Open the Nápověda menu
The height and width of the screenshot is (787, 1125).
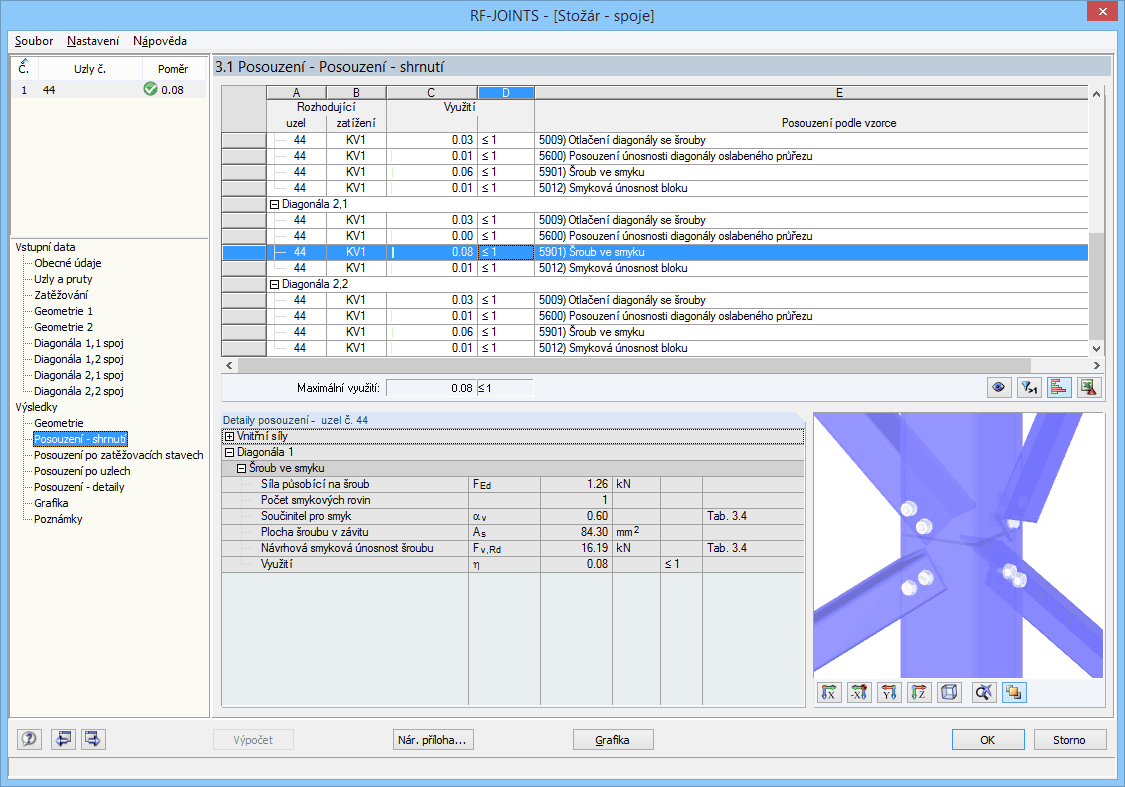coord(160,41)
